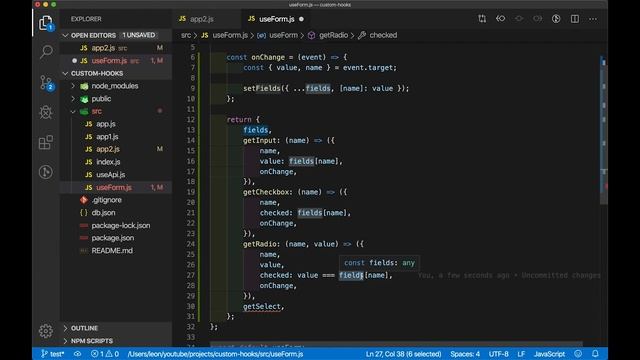Click the unsaved dot on useForm.js tab

tap(301, 19)
